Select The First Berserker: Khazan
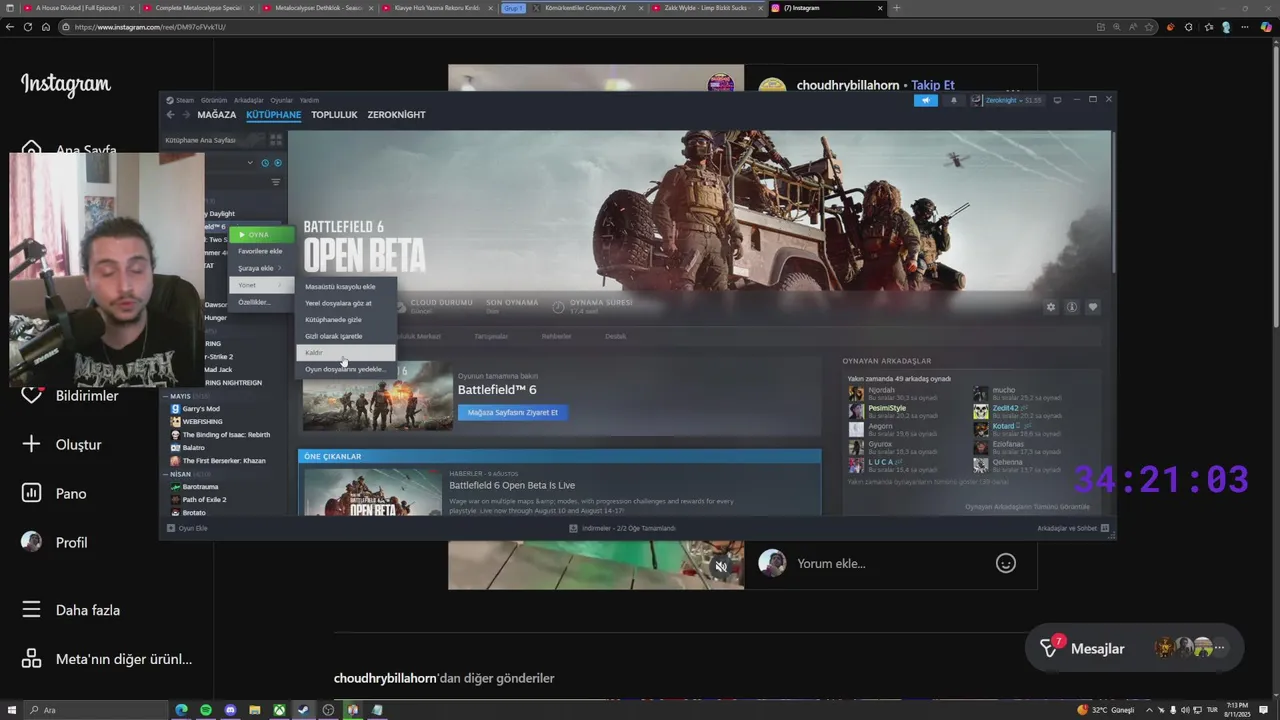Viewport: 1280px width, 720px height. point(224,461)
